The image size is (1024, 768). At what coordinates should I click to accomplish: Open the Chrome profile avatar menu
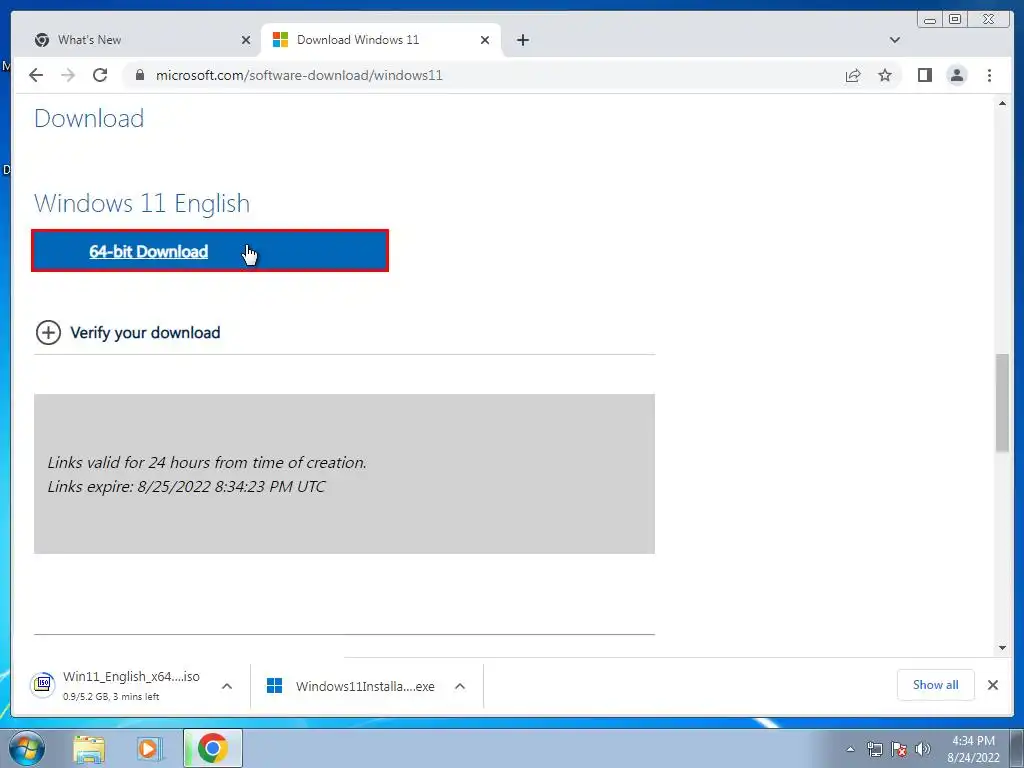coord(957,75)
